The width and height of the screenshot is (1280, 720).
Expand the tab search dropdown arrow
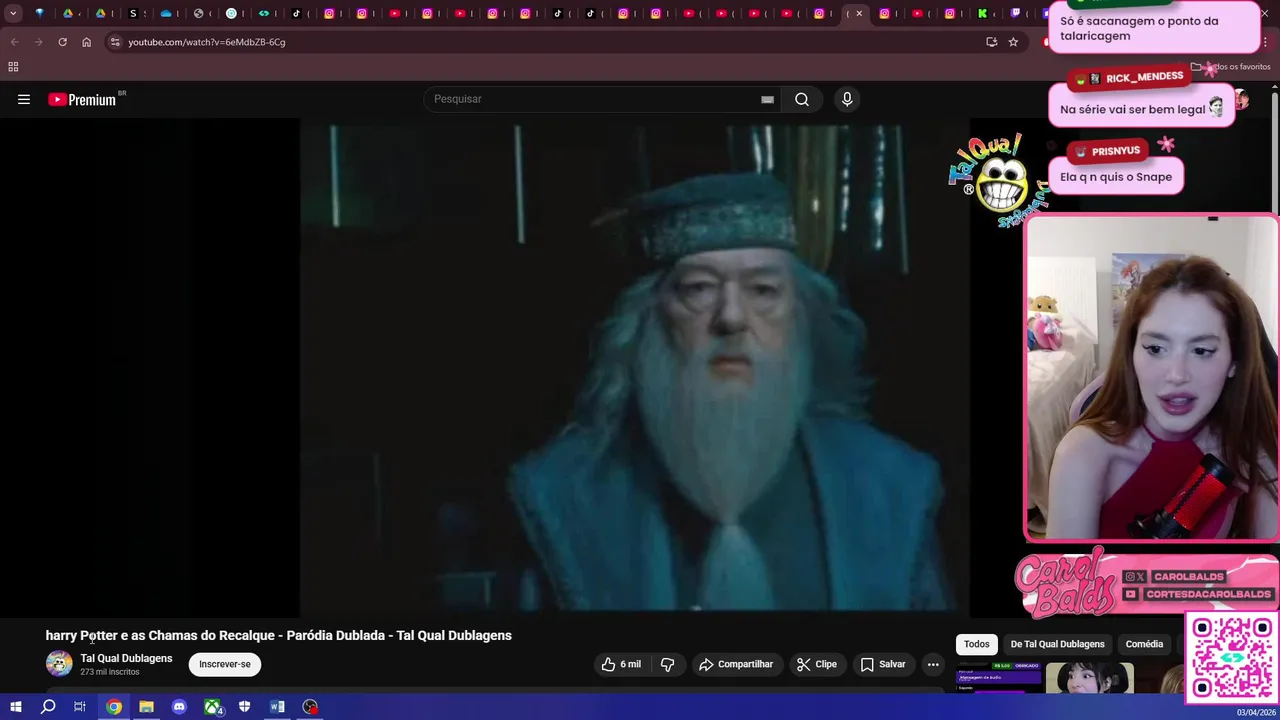(13, 13)
